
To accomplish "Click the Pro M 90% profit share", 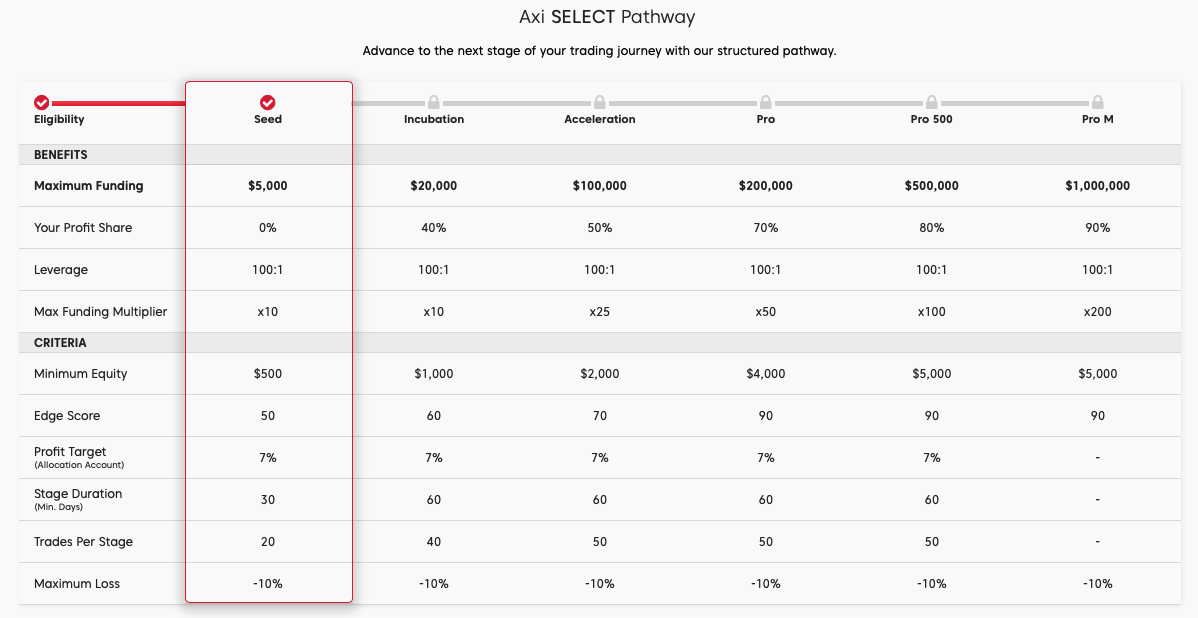I will pos(1098,228).
